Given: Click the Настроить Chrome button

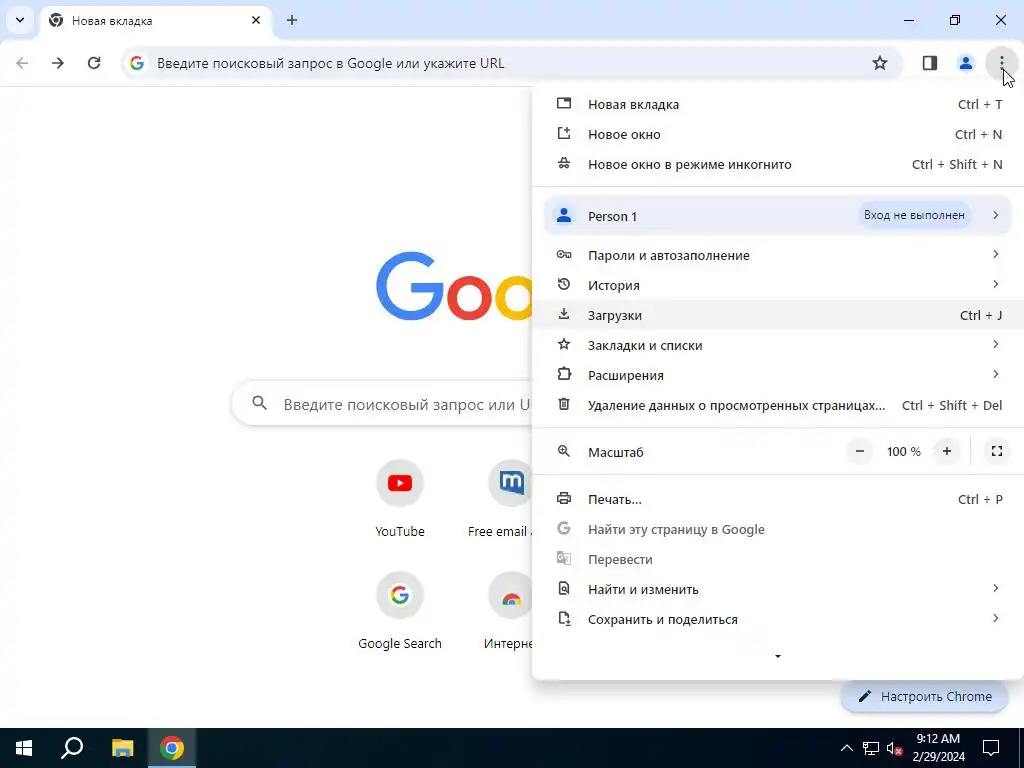Looking at the screenshot, I should click(x=925, y=697).
